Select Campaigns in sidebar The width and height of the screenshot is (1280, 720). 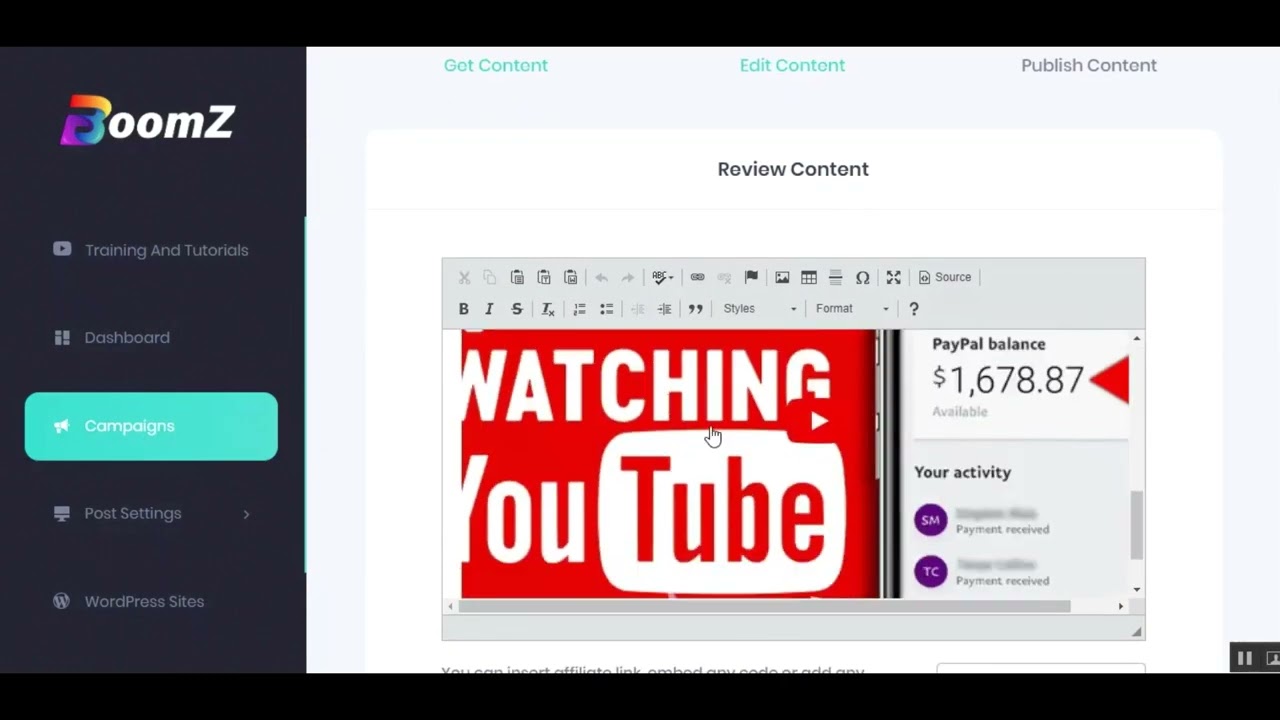point(151,426)
